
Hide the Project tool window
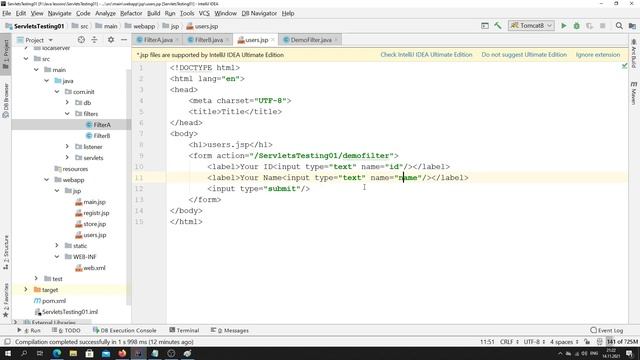[124, 40]
